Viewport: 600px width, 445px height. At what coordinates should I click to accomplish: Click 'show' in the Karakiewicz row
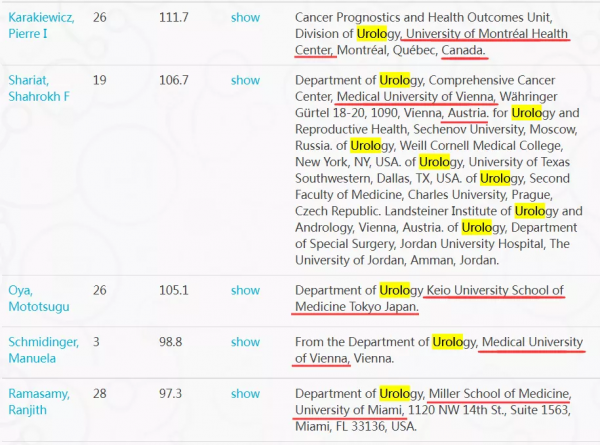245,17
